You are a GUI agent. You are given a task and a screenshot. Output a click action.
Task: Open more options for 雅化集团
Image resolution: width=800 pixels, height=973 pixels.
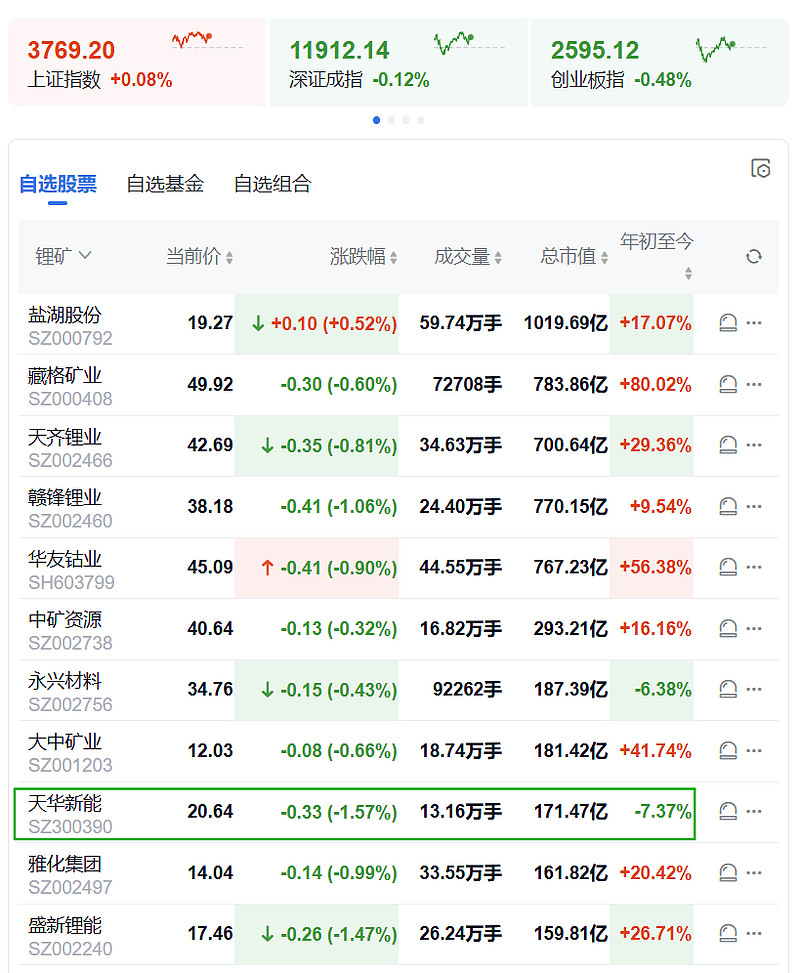coord(754,873)
